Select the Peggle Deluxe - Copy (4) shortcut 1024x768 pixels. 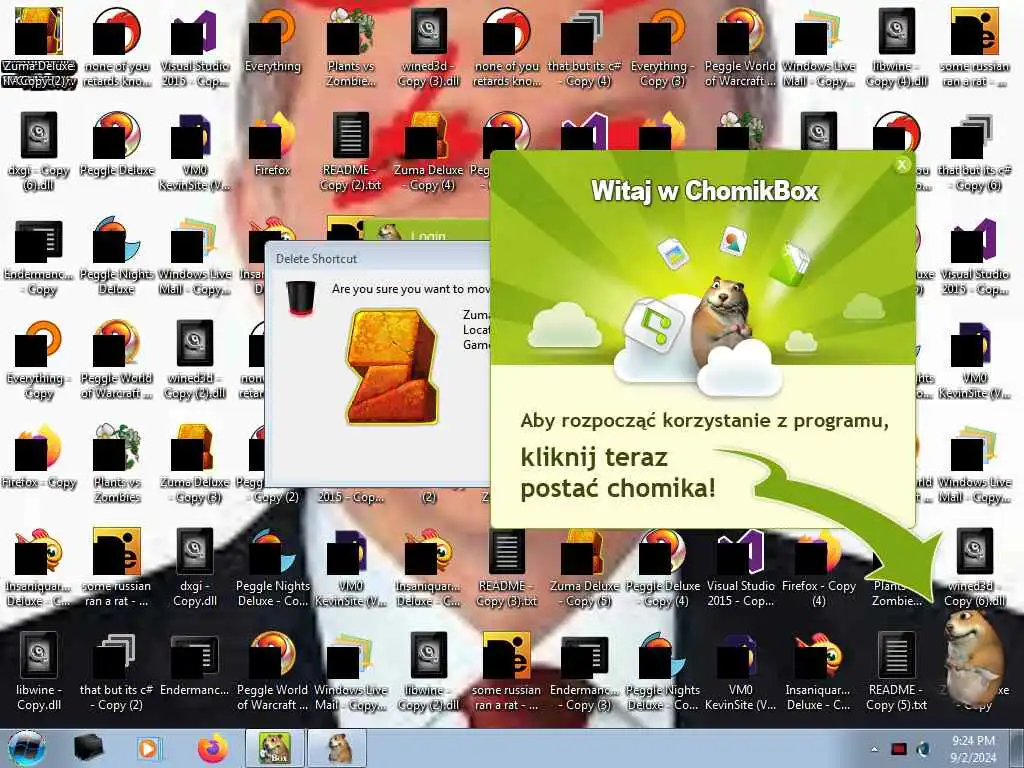tap(663, 568)
